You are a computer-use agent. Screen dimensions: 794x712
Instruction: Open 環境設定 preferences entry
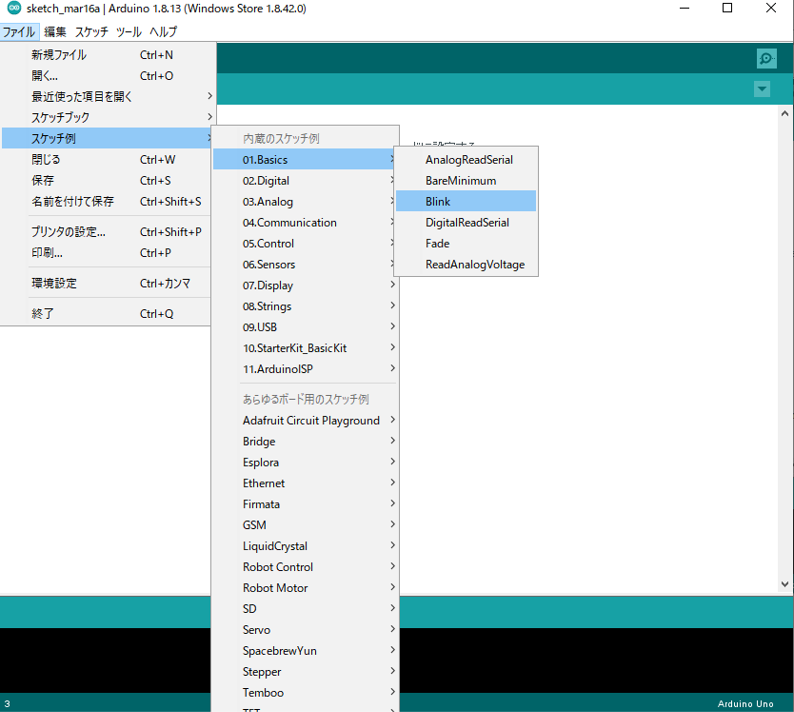click(106, 283)
